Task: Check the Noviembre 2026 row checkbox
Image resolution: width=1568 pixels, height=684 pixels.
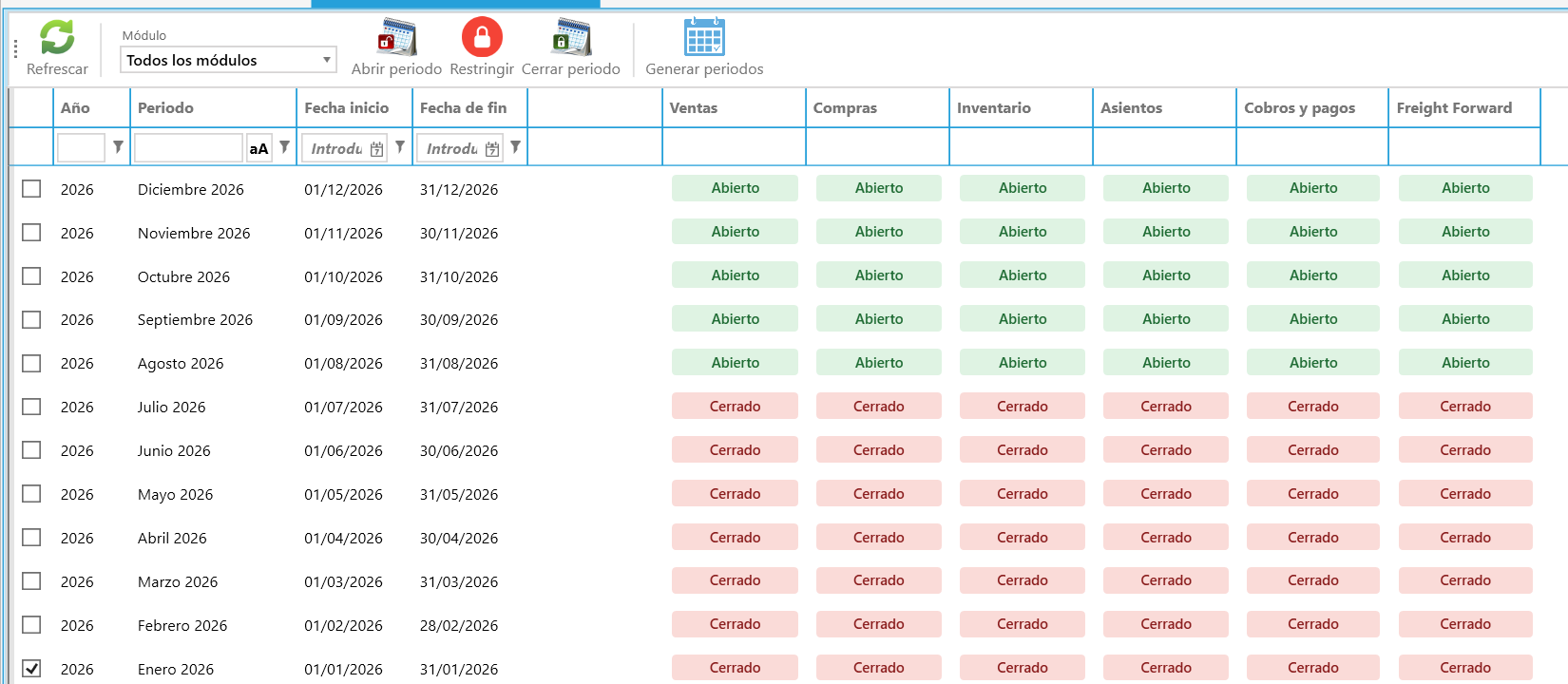Action: pyautogui.click(x=31, y=233)
